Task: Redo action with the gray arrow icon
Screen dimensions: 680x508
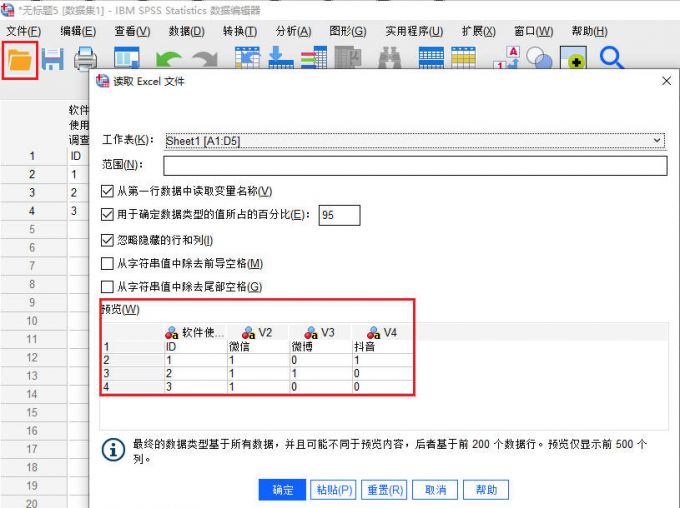Action: coord(205,59)
